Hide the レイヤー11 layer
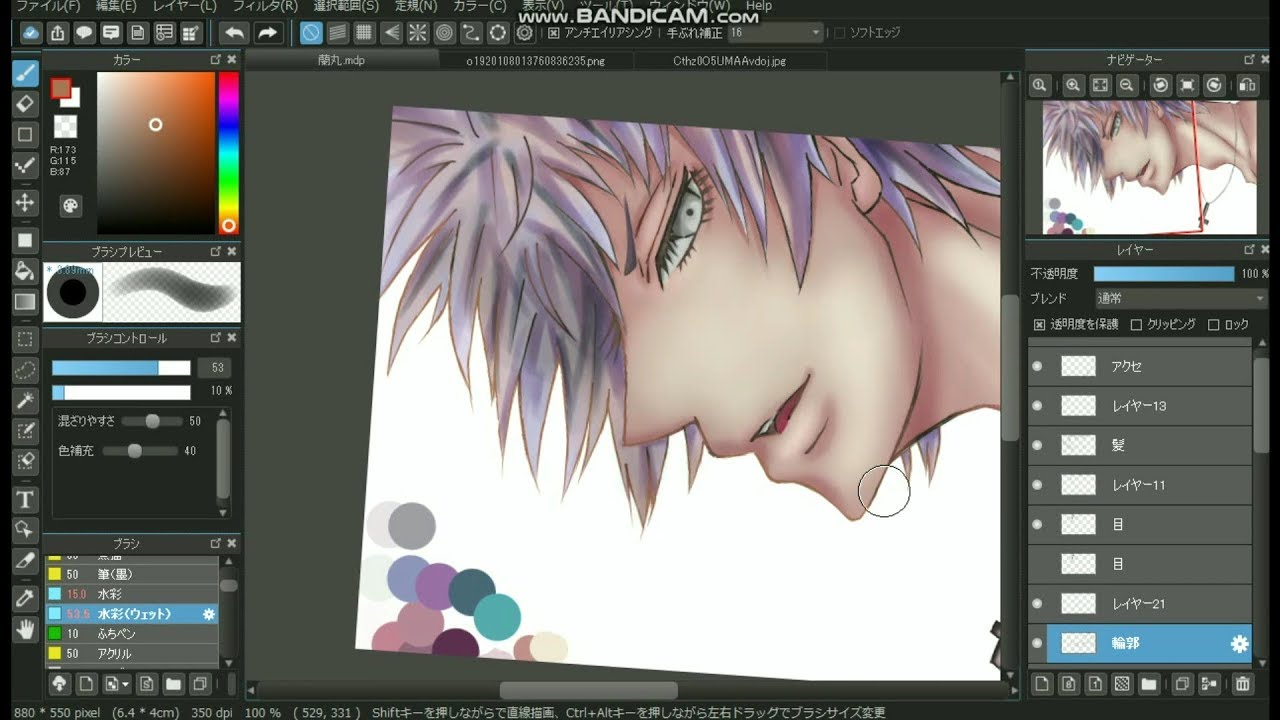Image resolution: width=1280 pixels, height=720 pixels. (1037, 485)
